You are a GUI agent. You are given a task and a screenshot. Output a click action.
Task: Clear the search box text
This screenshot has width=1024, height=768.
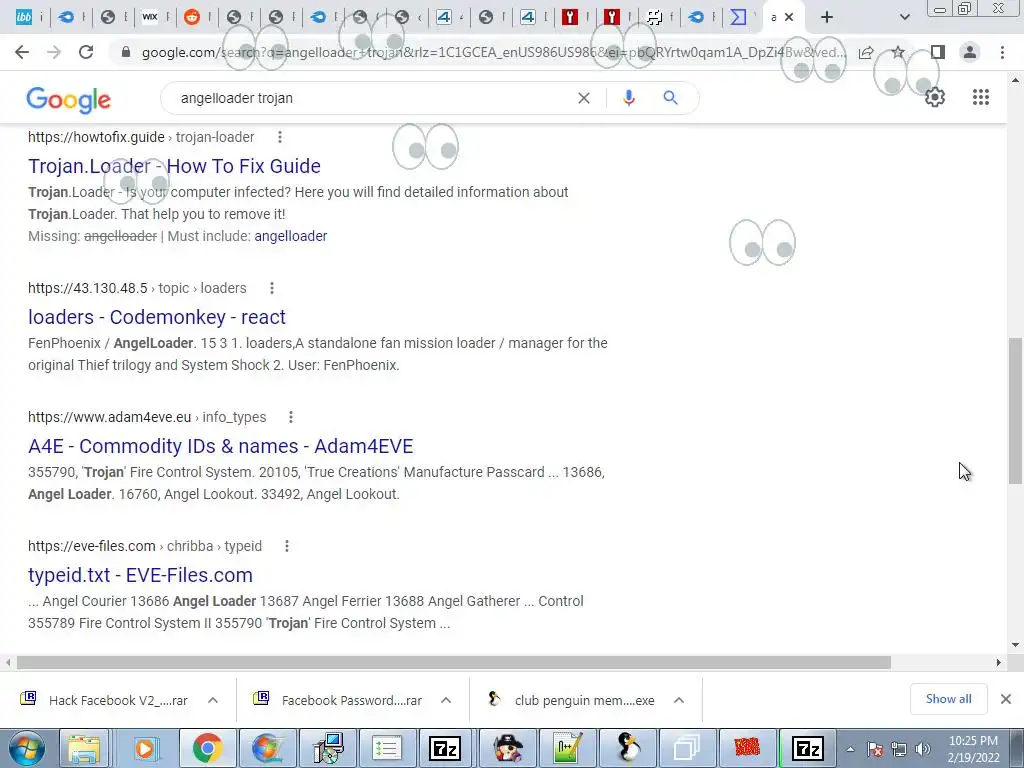(x=584, y=98)
